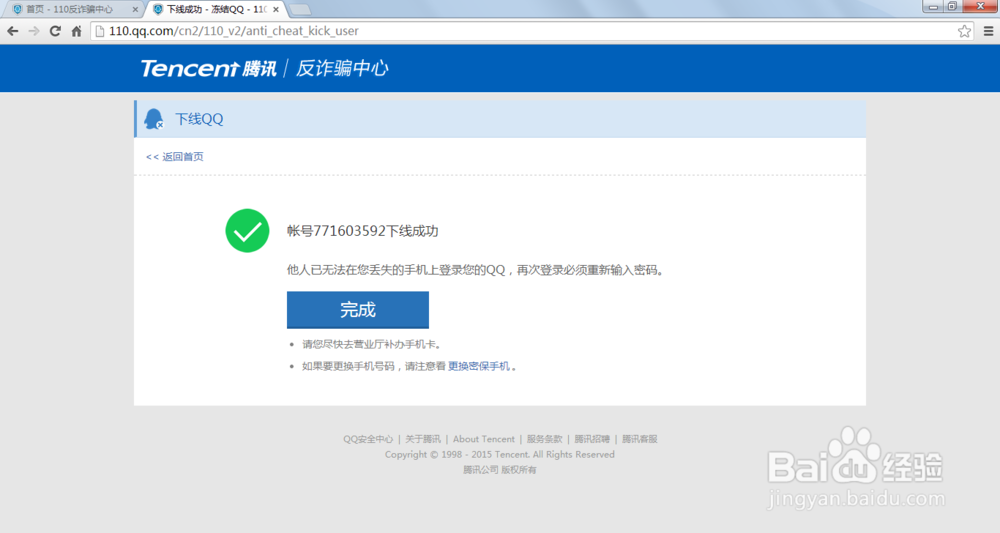Open QQ安全中心 footer link

pos(368,439)
